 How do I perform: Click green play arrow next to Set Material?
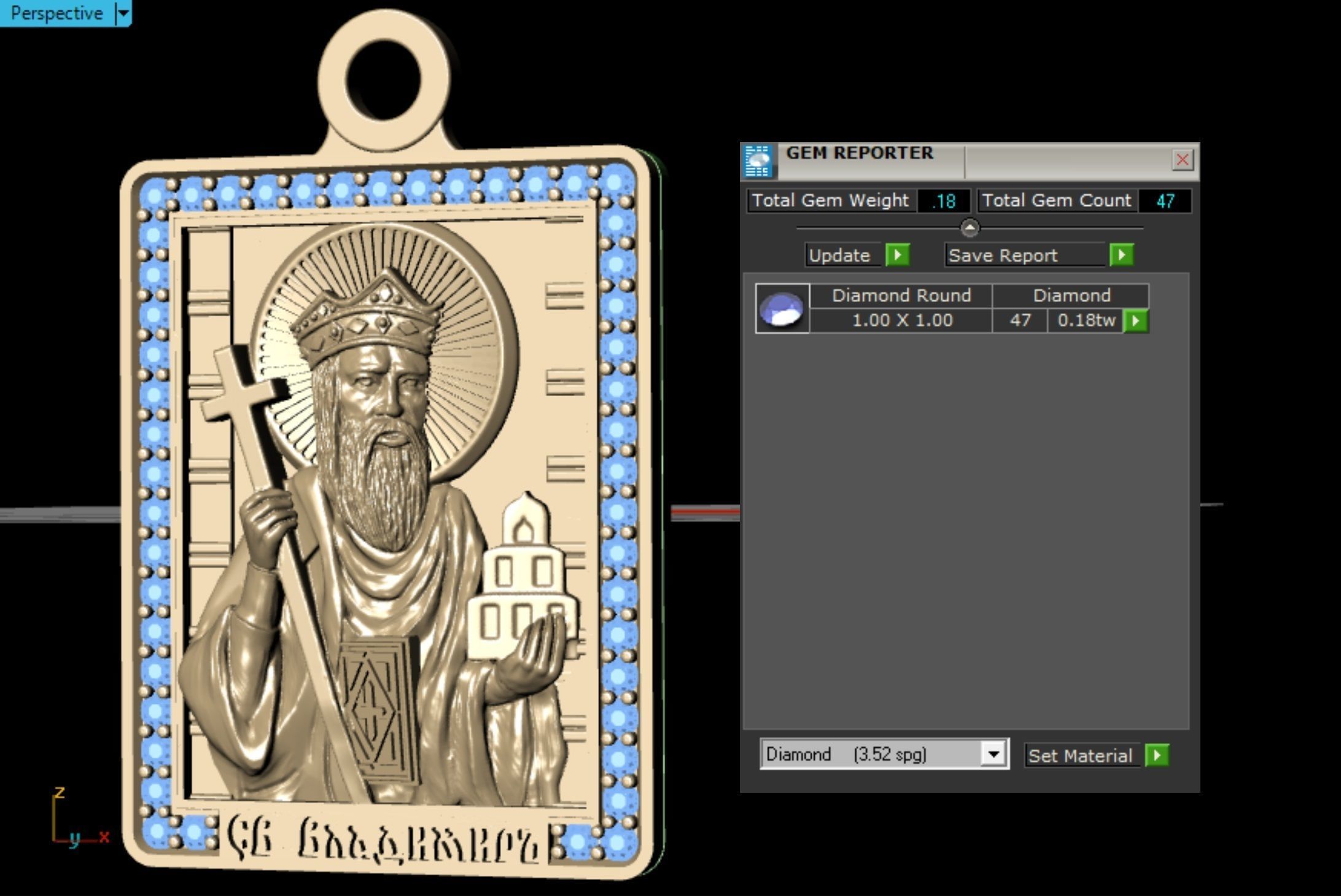coord(1157,755)
